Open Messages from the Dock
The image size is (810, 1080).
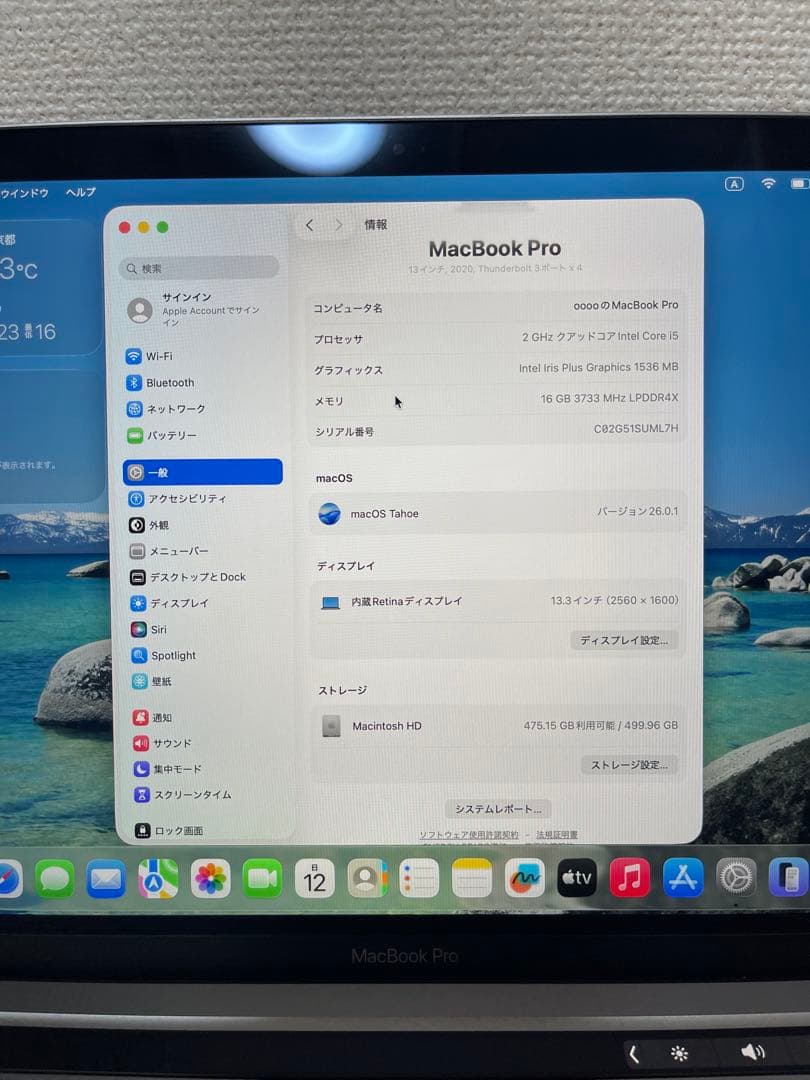[54, 879]
